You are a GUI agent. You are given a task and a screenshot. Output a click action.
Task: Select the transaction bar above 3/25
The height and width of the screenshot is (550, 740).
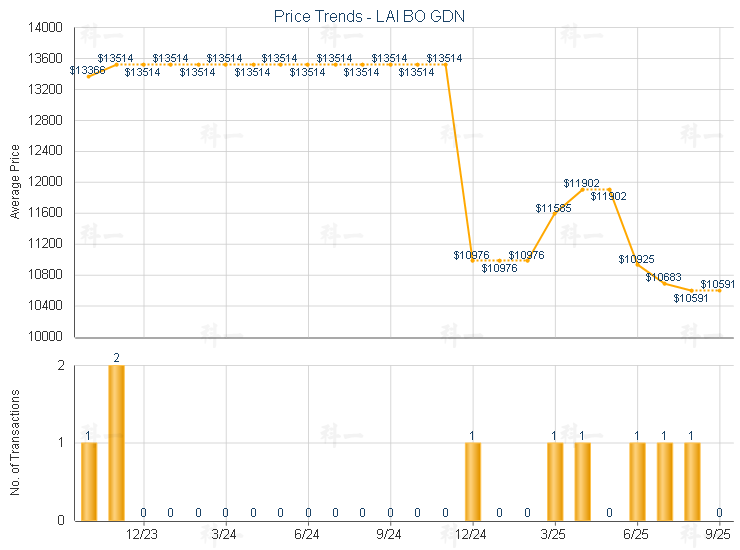point(554,481)
